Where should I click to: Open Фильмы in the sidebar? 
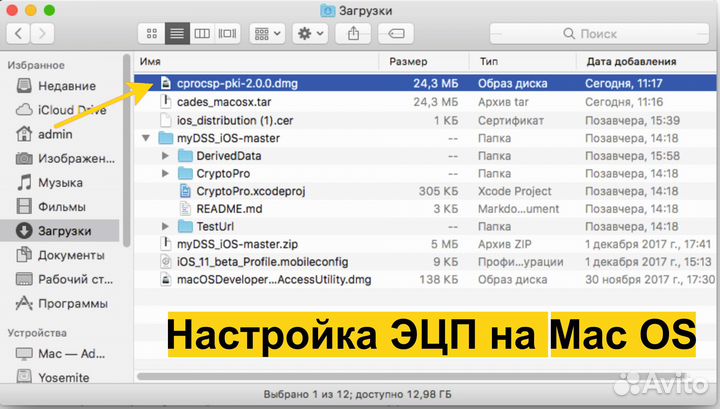point(61,207)
